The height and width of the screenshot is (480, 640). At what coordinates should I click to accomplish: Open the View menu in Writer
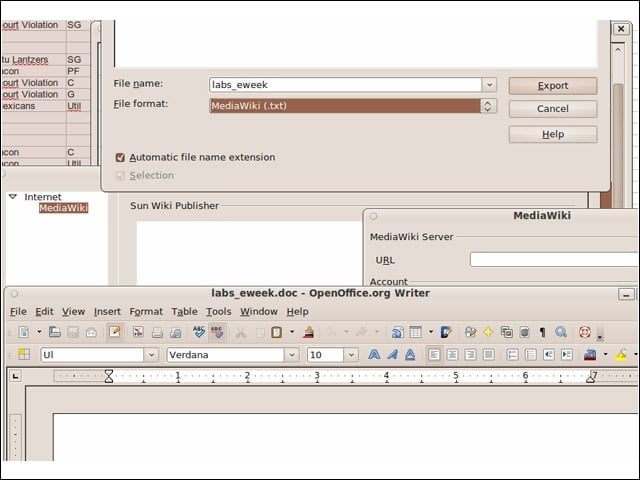[73, 312]
